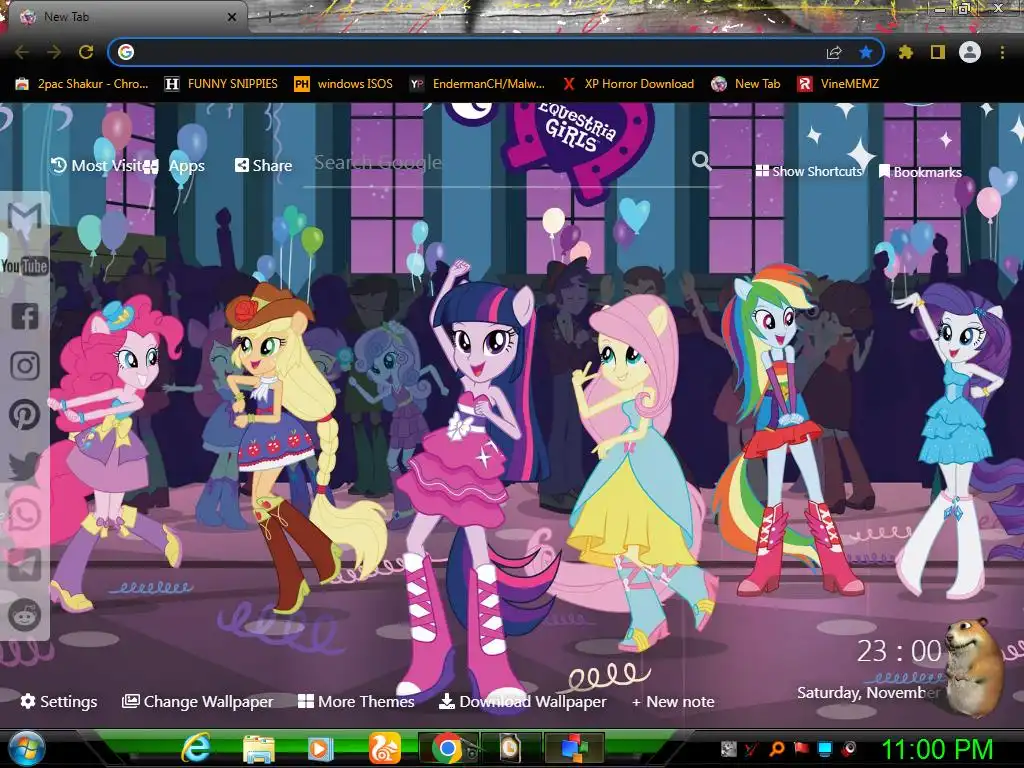
Task: Open the Reddit sidebar shortcut
Action: tap(25, 615)
